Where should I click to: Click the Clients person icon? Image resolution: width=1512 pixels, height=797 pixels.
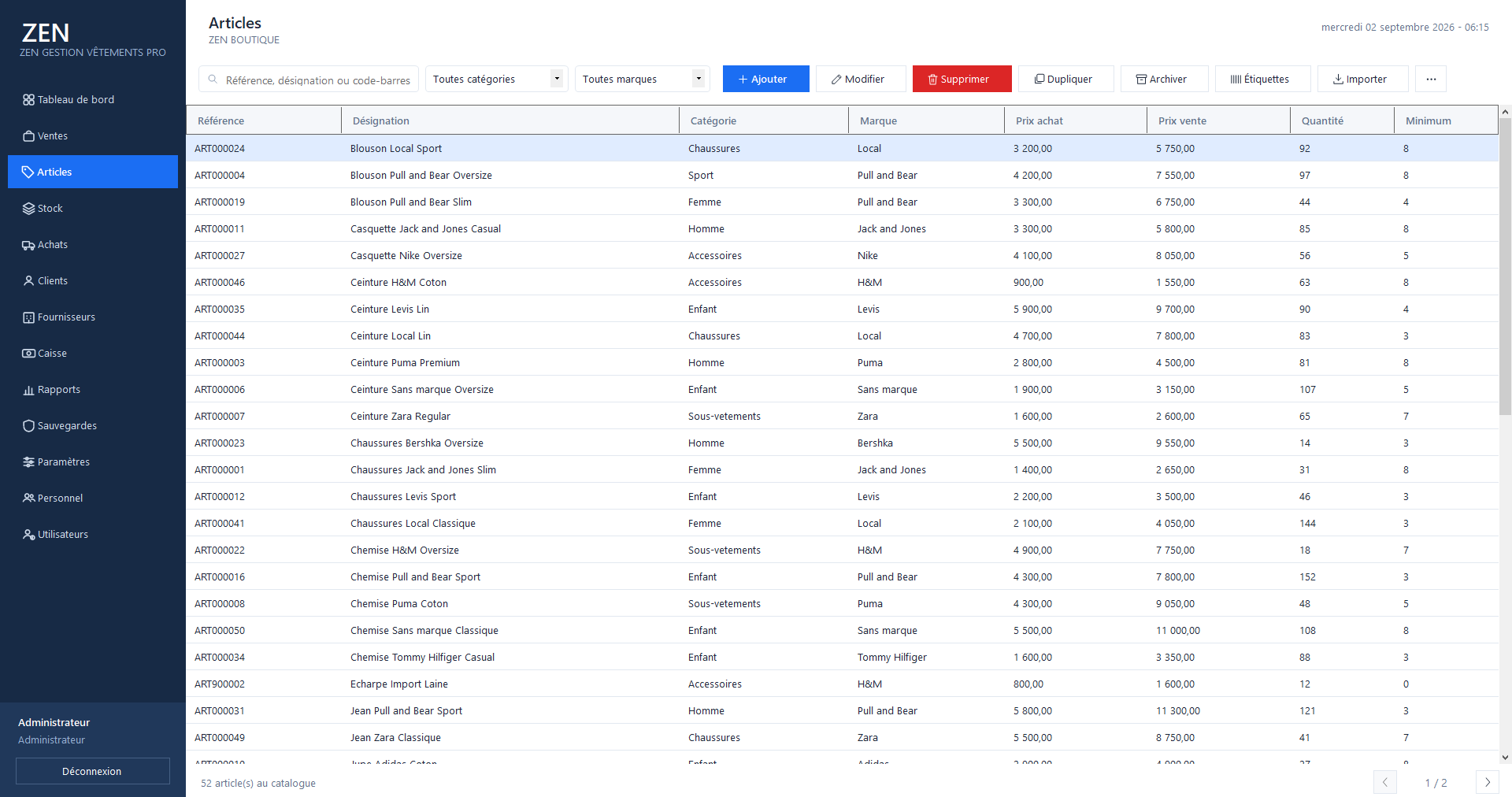pos(28,281)
